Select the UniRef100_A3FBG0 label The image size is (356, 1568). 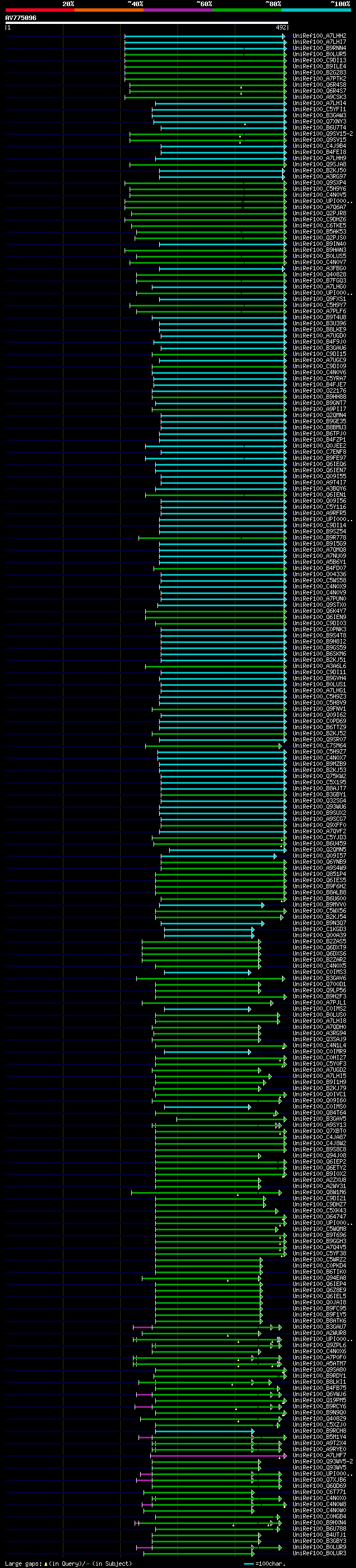click(x=319, y=269)
